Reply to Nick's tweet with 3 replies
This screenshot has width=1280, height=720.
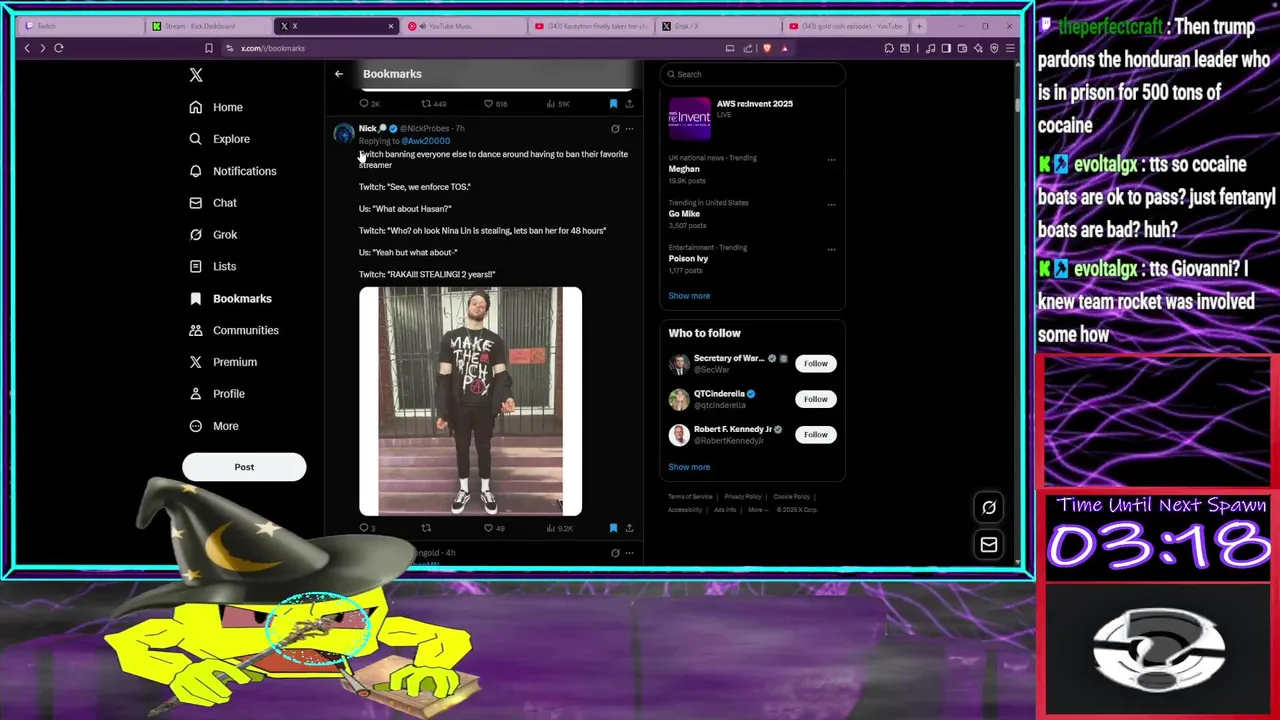click(x=367, y=528)
